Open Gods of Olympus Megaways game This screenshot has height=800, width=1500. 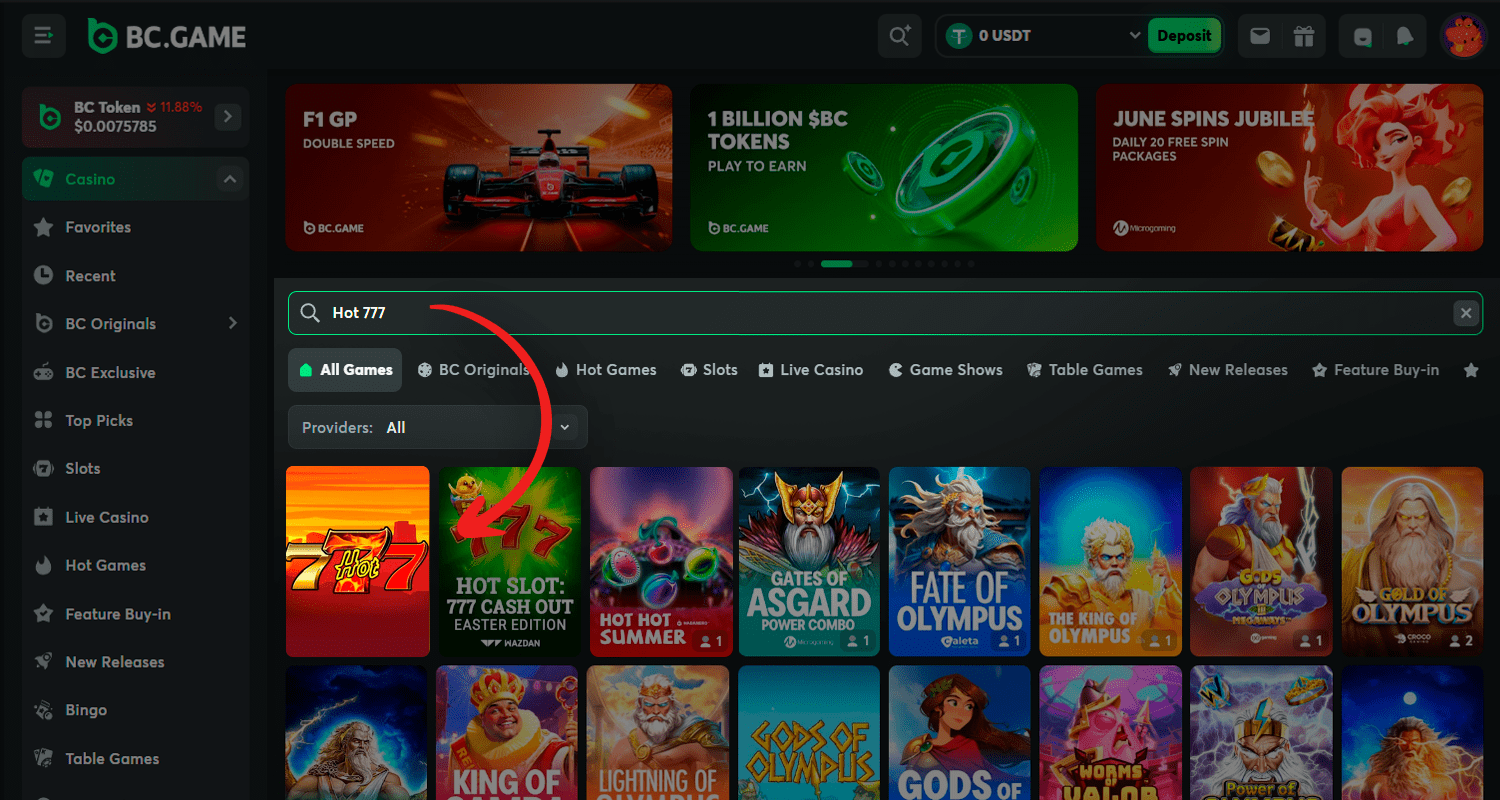coord(1261,562)
